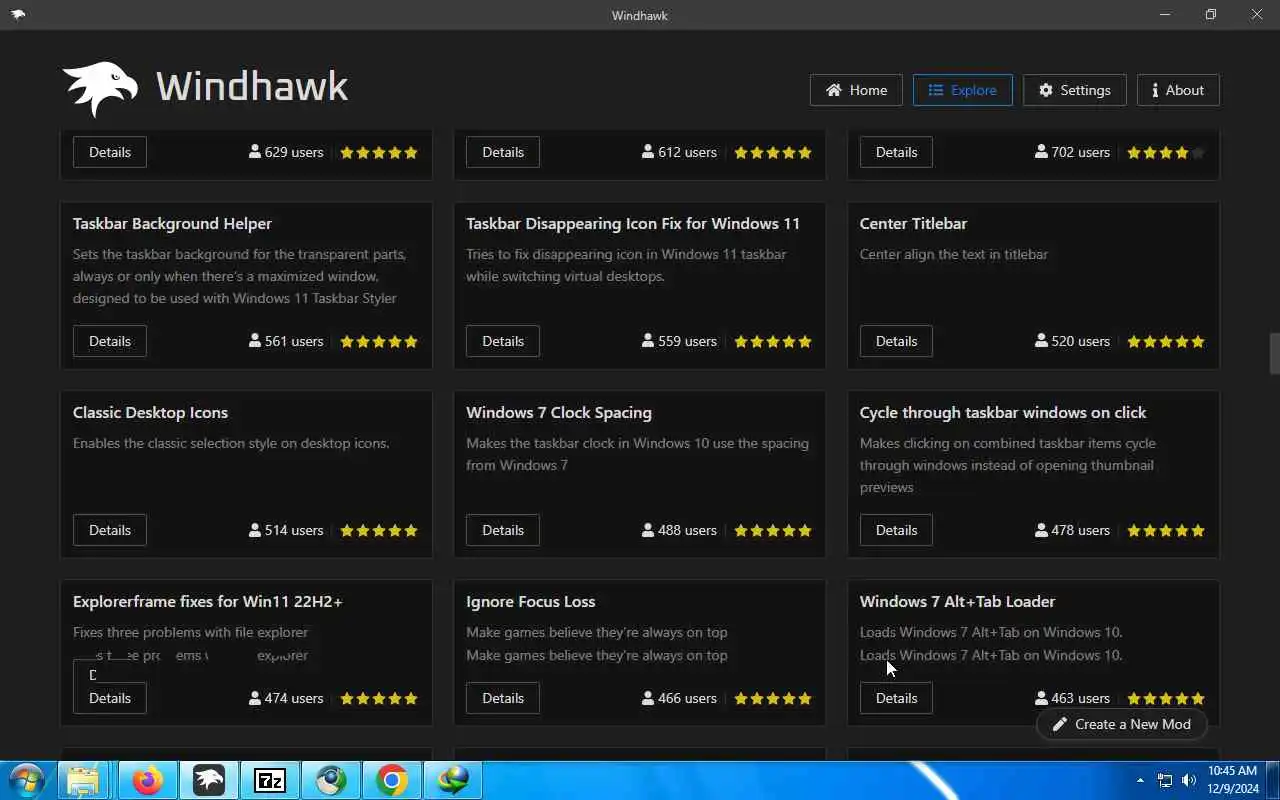This screenshot has height=800, width=1280.
Task: Click the Windhawk eagle logo
Action: 100,88
